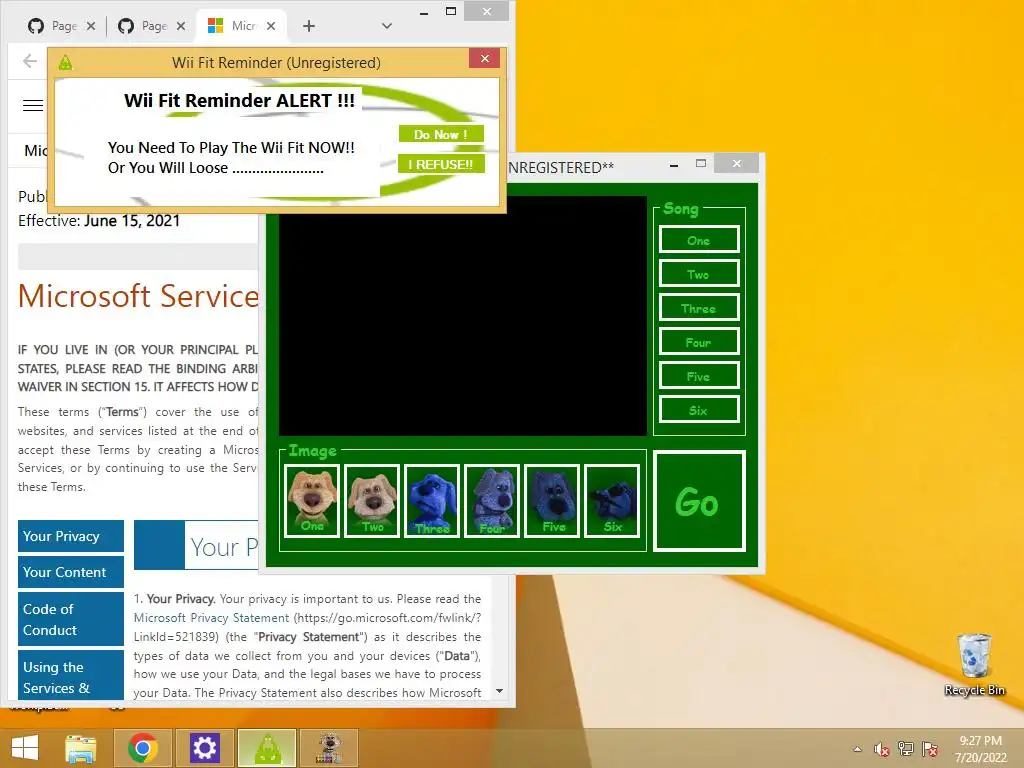Open Chrome from taskbar

coord(143,748)
